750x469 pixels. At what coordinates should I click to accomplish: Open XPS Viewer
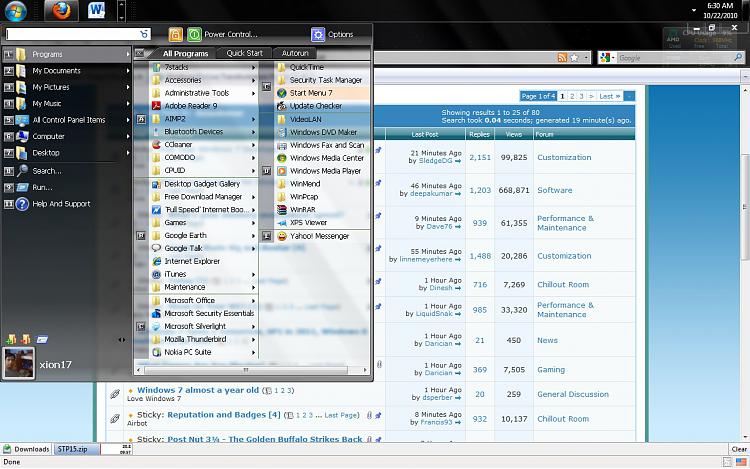[x=308, y=222]
